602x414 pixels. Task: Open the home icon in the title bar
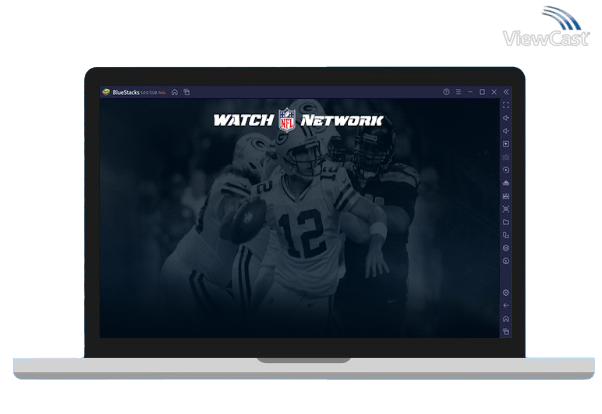point(175,92)
